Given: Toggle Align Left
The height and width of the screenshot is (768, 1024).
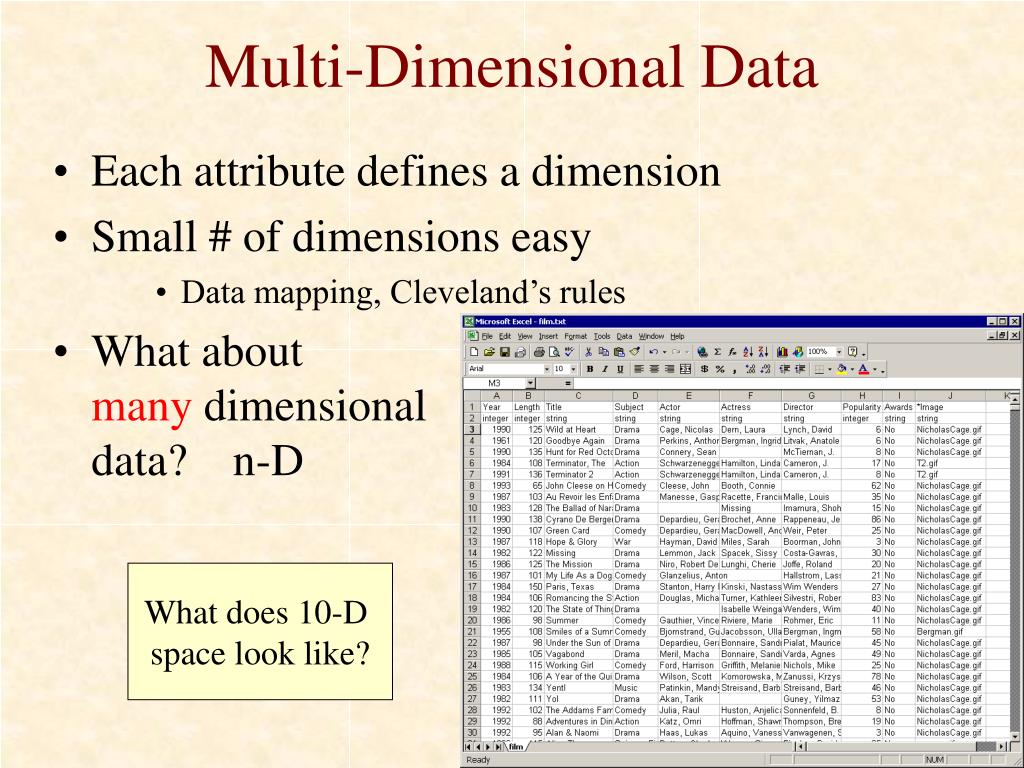Looking at the screenshot, I should point(639,369).
